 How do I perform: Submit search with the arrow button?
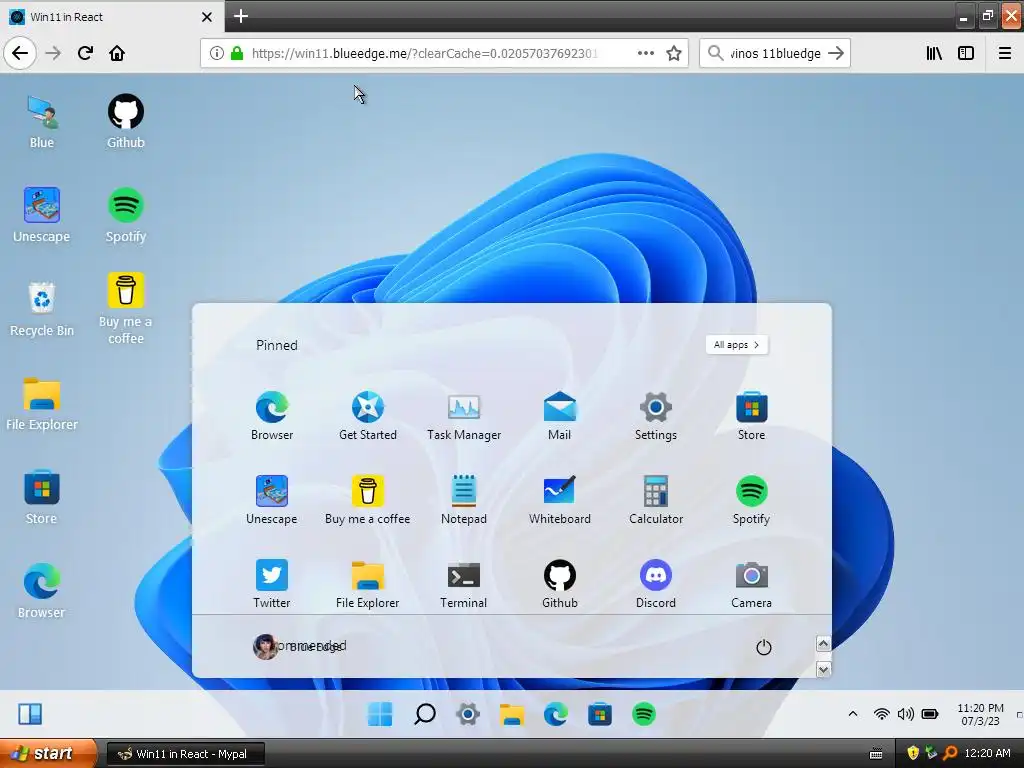[836, 53]
